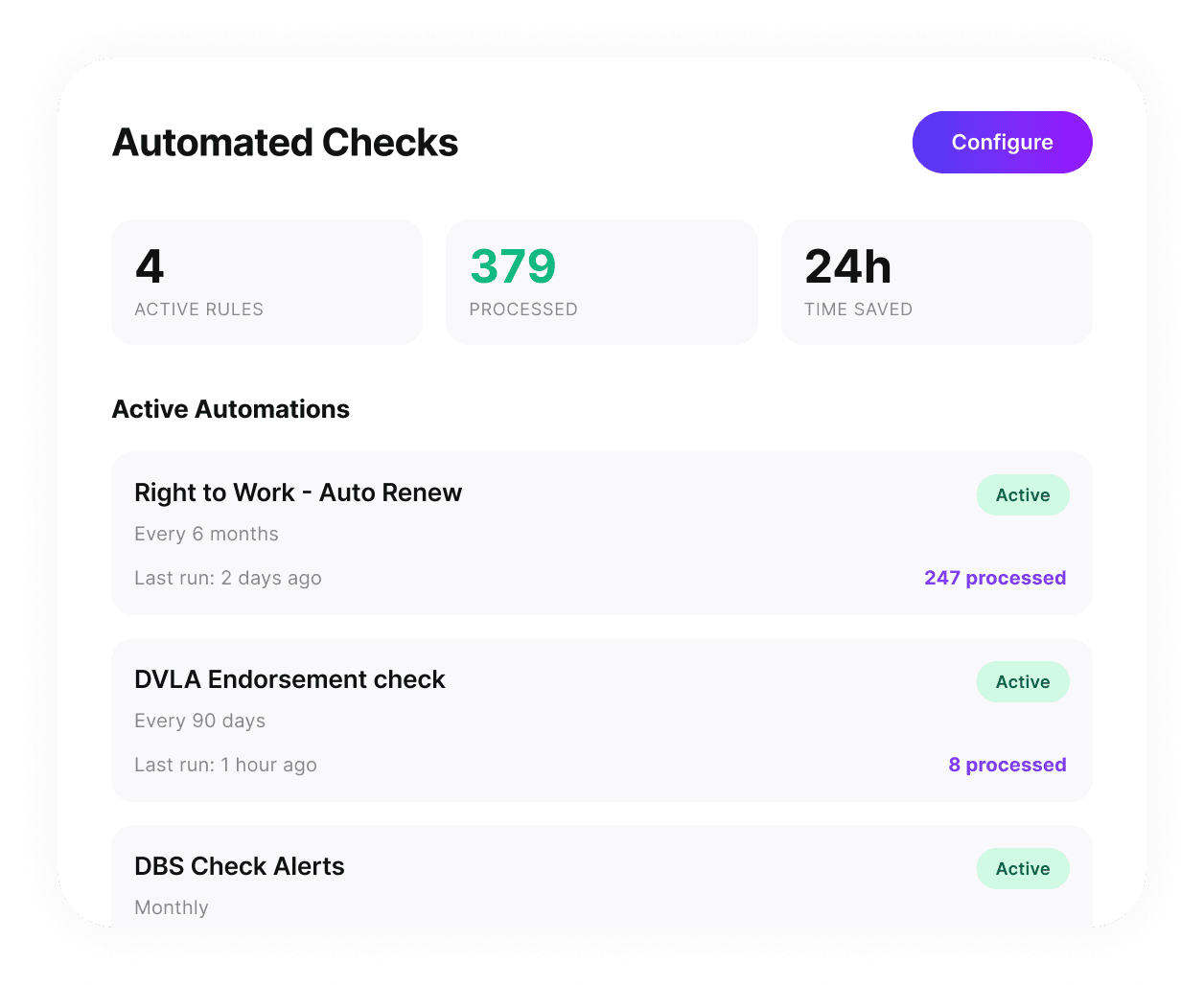Click the Every 6 months schedule text

pos(206,534)
